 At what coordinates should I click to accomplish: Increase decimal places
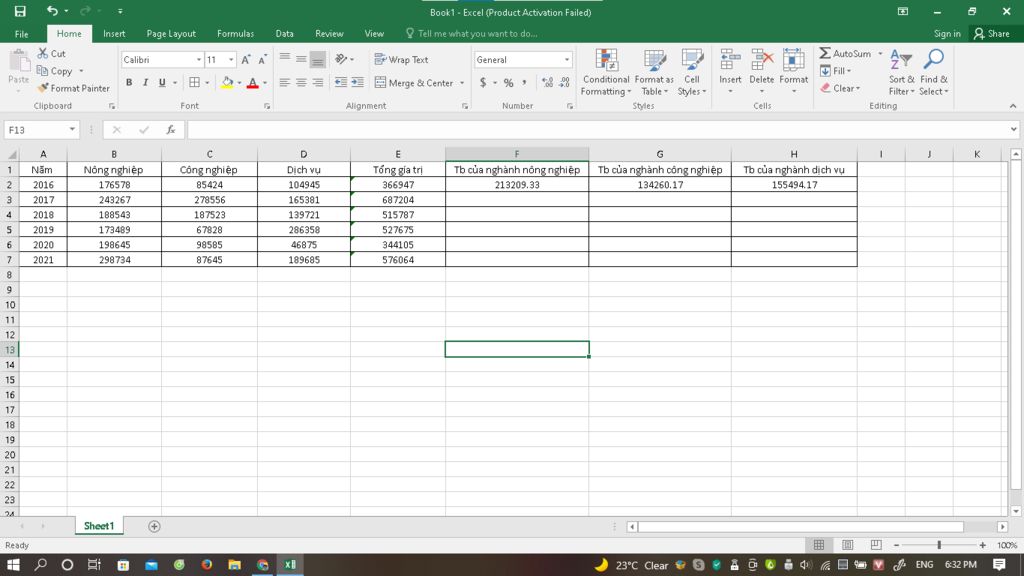[x=547, y=83]
